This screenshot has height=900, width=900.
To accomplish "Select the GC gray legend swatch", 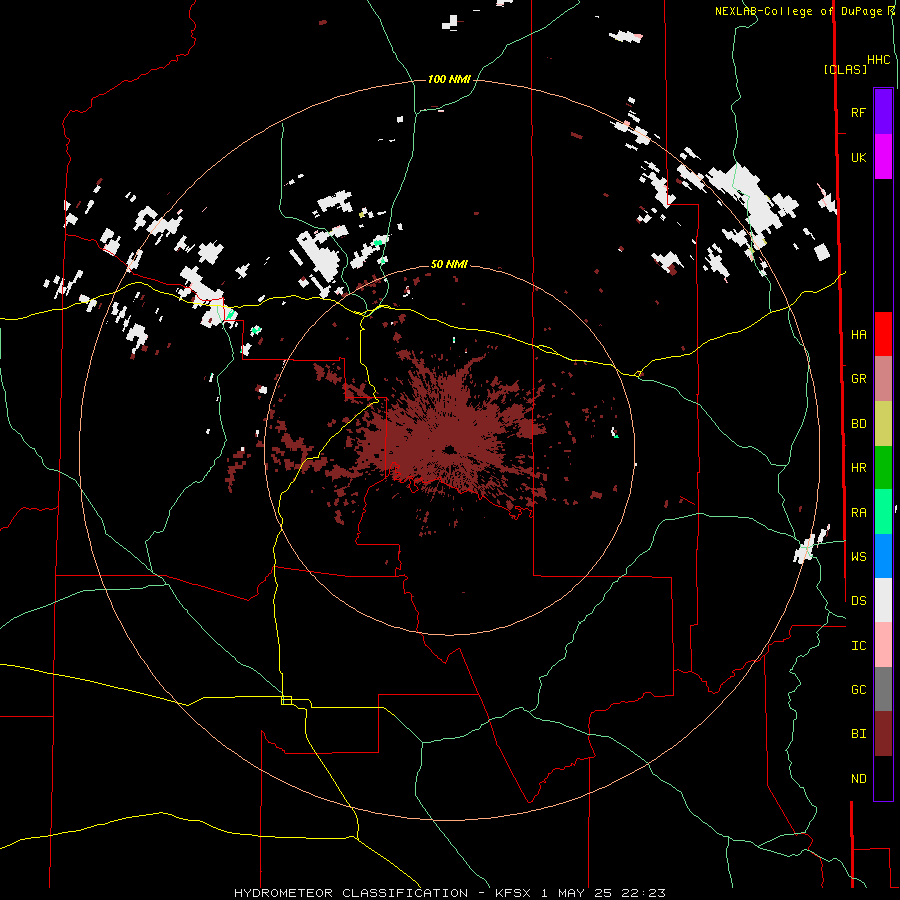I will (x=883, y=689).
